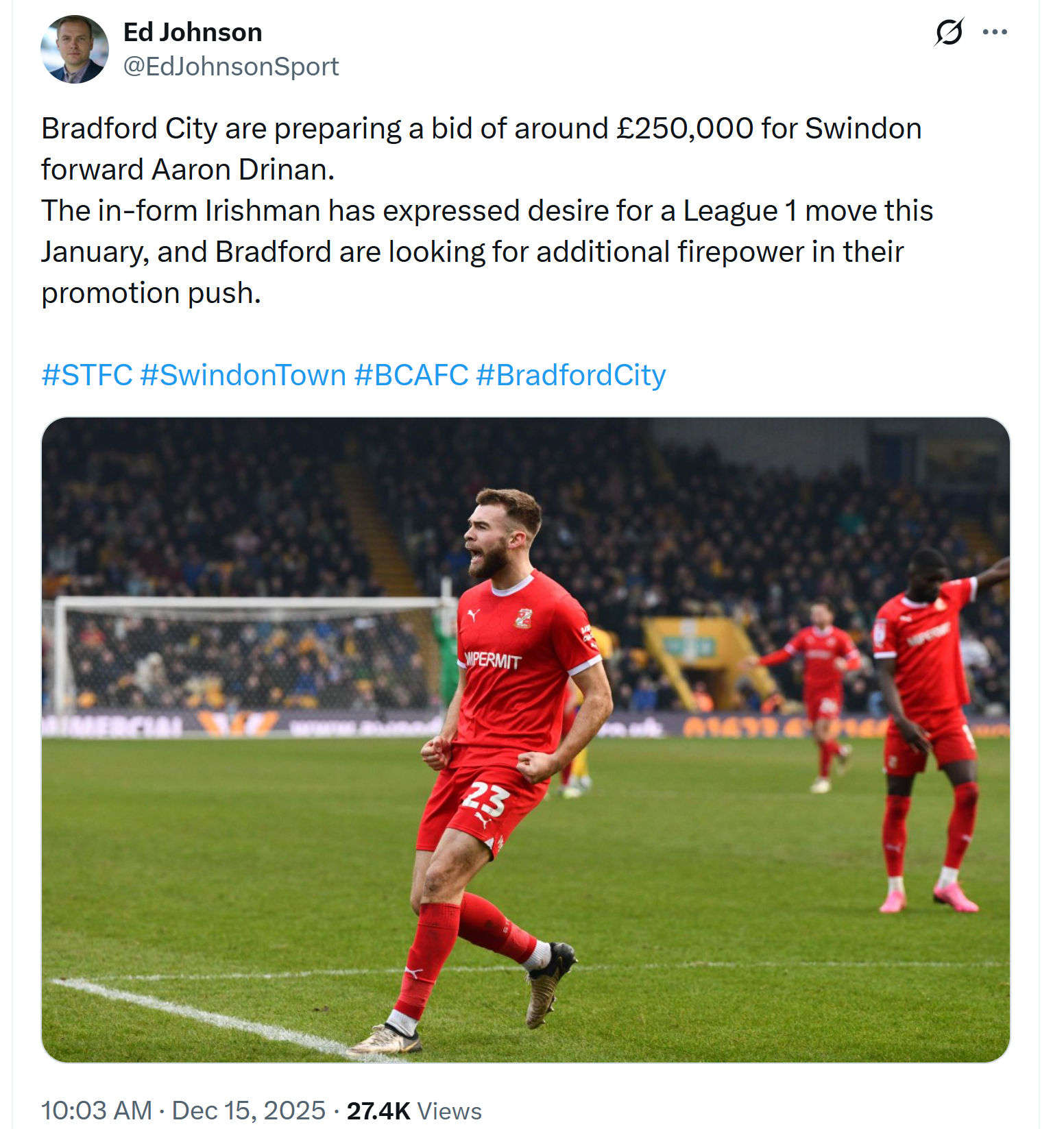Click the Ed Johnson display name
Screen dimensions: 1064x1129
point(193,32)
